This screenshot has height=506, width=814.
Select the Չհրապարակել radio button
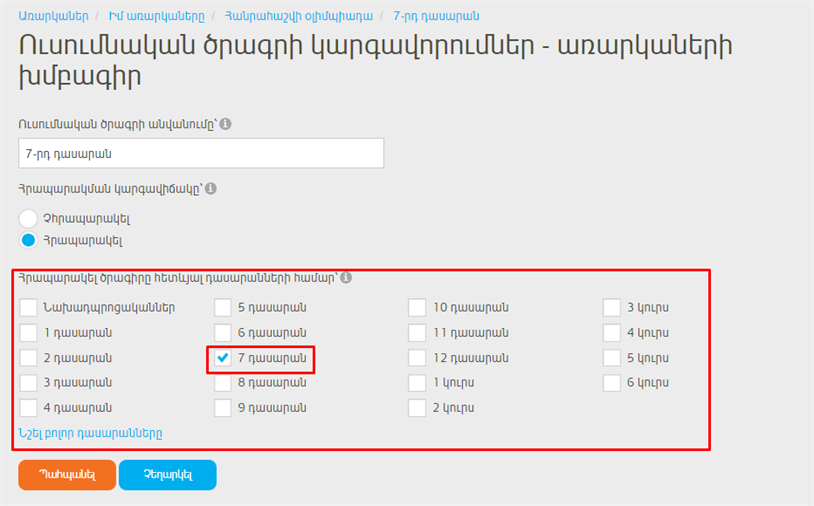coord(28,218)
